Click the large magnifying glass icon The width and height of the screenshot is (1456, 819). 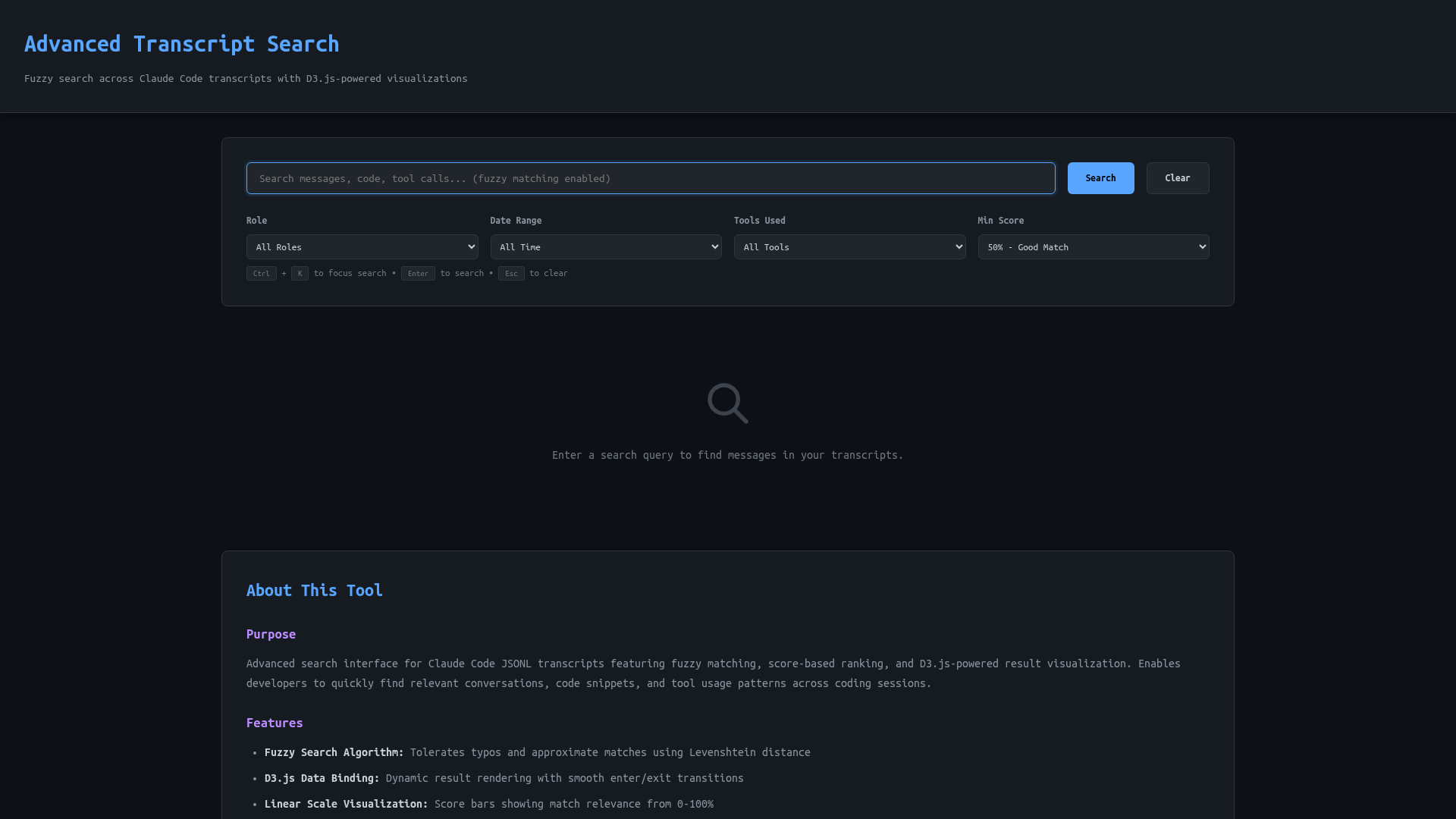click(x=727, y=403)
